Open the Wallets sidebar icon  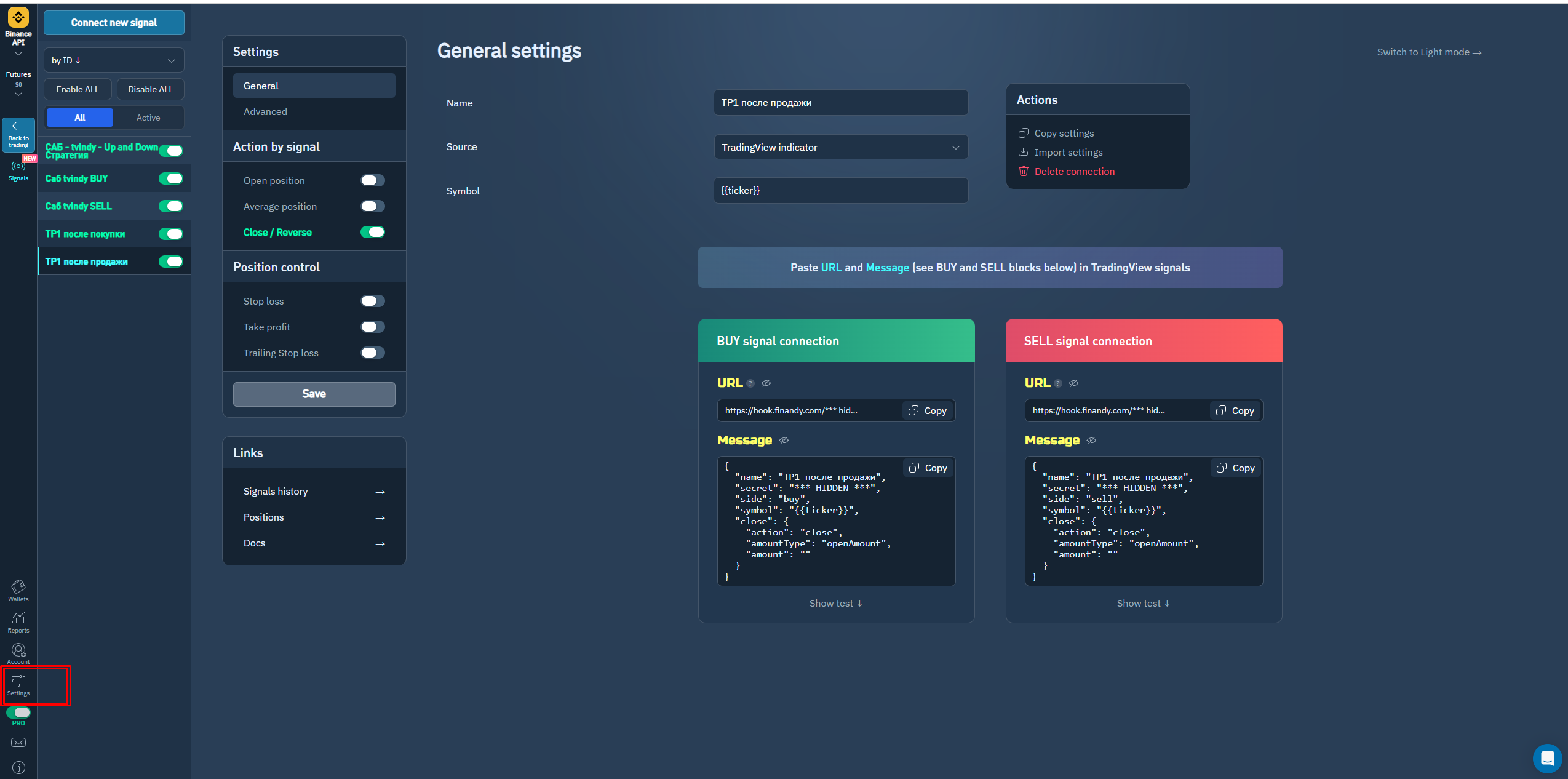[x=18, y=586]
